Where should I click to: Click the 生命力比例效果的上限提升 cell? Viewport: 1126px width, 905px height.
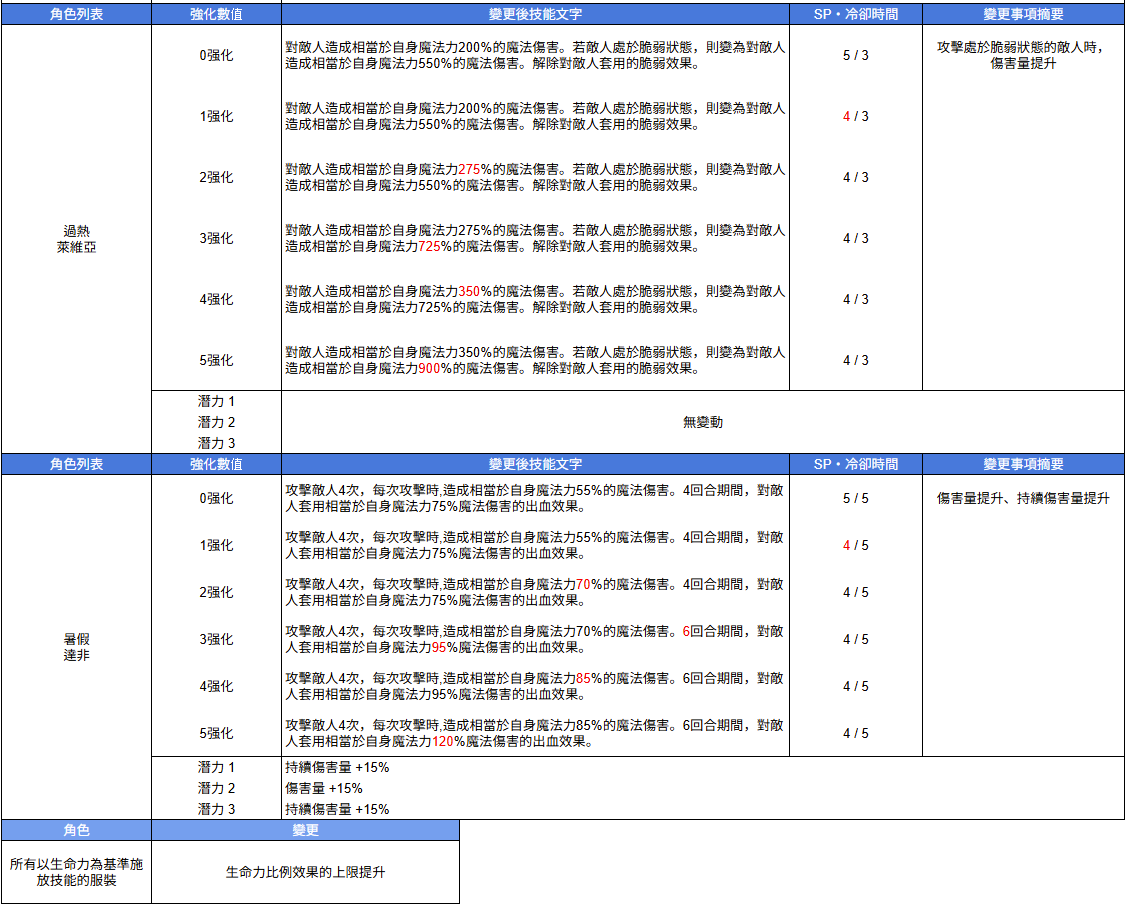tap(305, 872)
